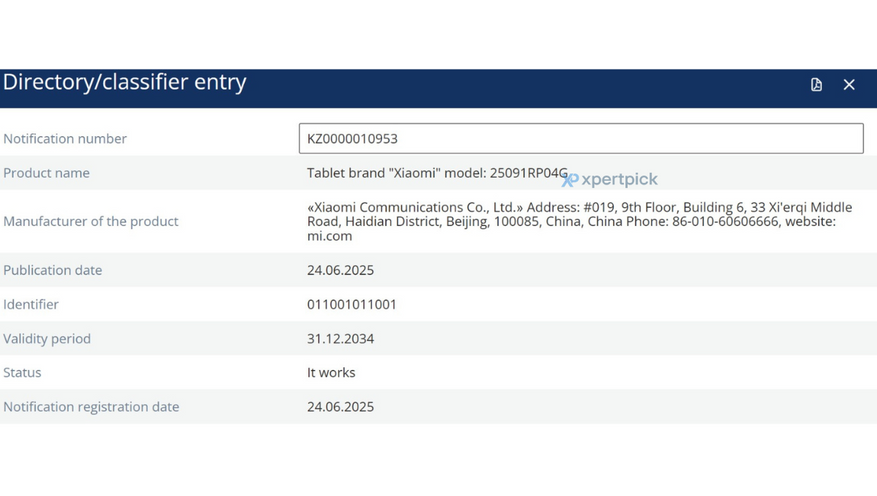Image resolution: width=877 pixels, height=496 pixels.
Task: Click the Identifier value 011001011001
Action: point(351,304)
